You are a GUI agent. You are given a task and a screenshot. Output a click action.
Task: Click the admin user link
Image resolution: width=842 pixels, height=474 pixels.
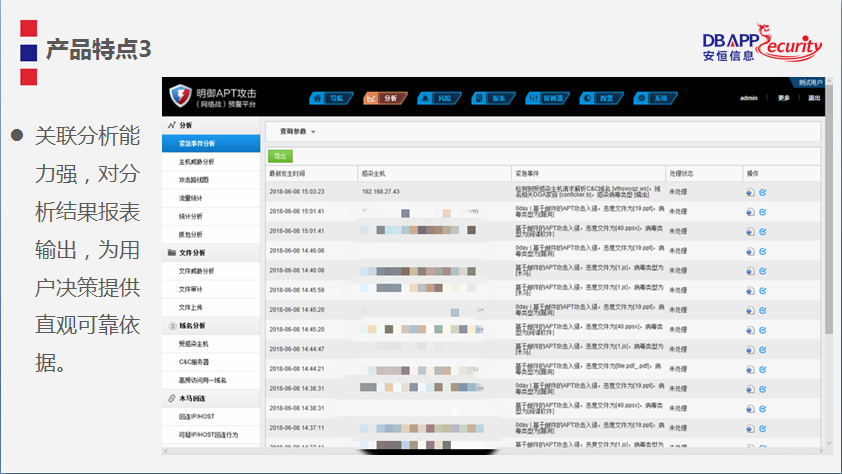tap(749, 98)
